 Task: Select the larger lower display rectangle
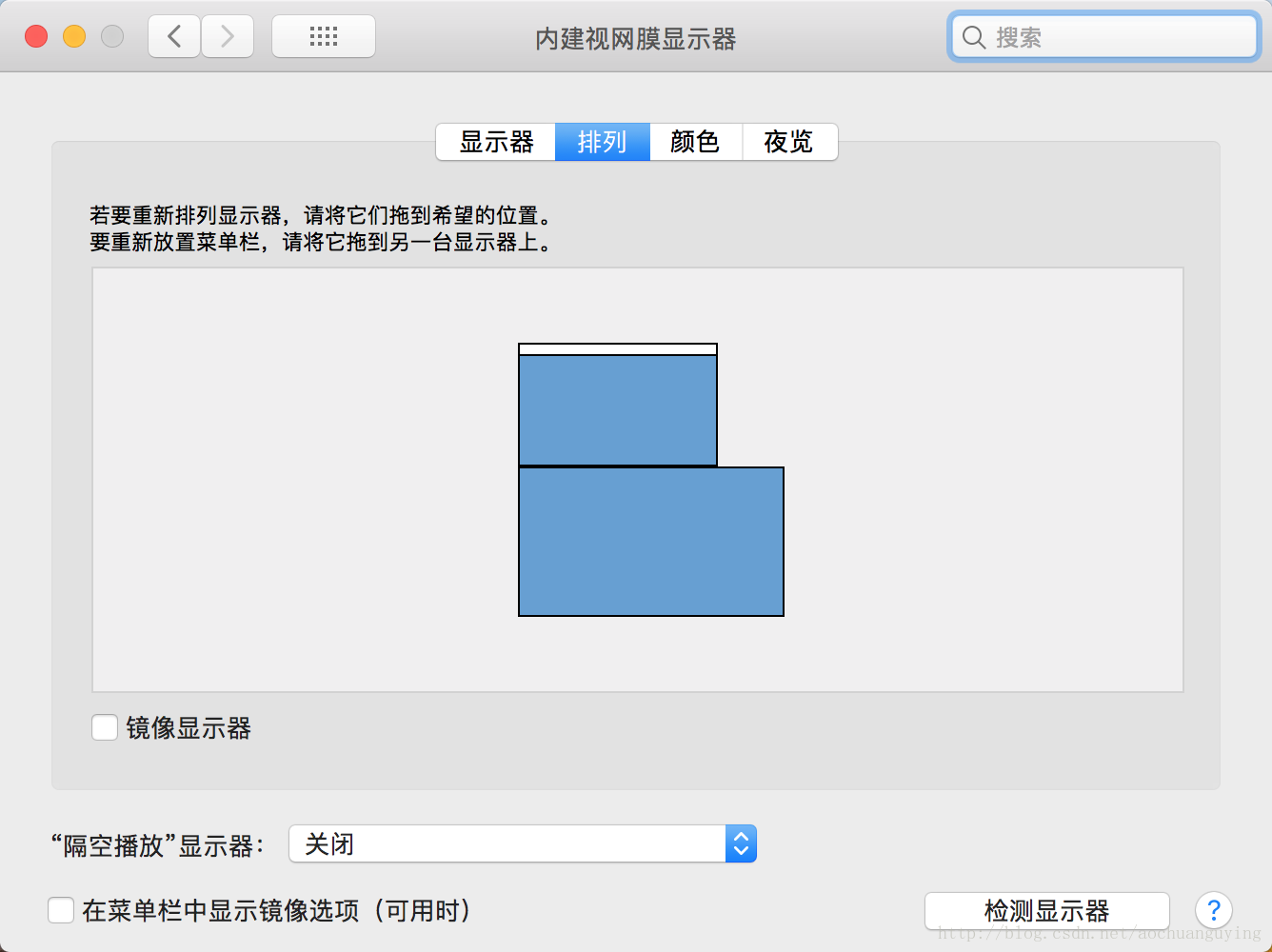[651, 542]
